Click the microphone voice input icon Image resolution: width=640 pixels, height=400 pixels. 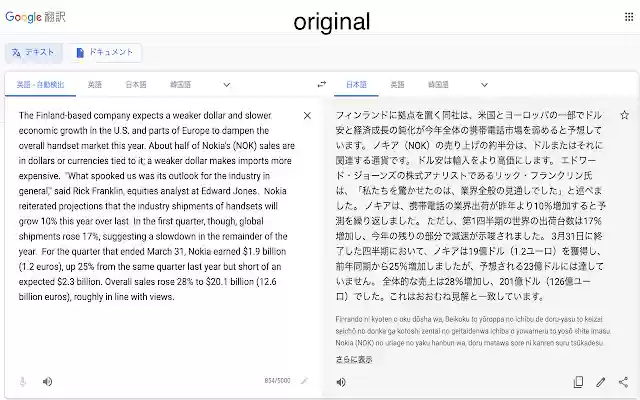(x=23, y=382)
